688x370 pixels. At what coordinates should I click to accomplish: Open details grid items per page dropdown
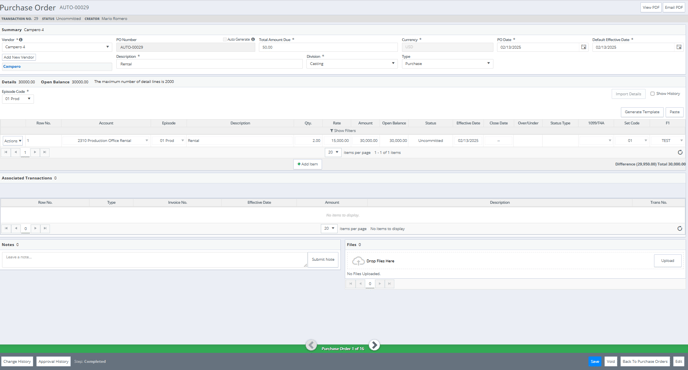[333, 152]
